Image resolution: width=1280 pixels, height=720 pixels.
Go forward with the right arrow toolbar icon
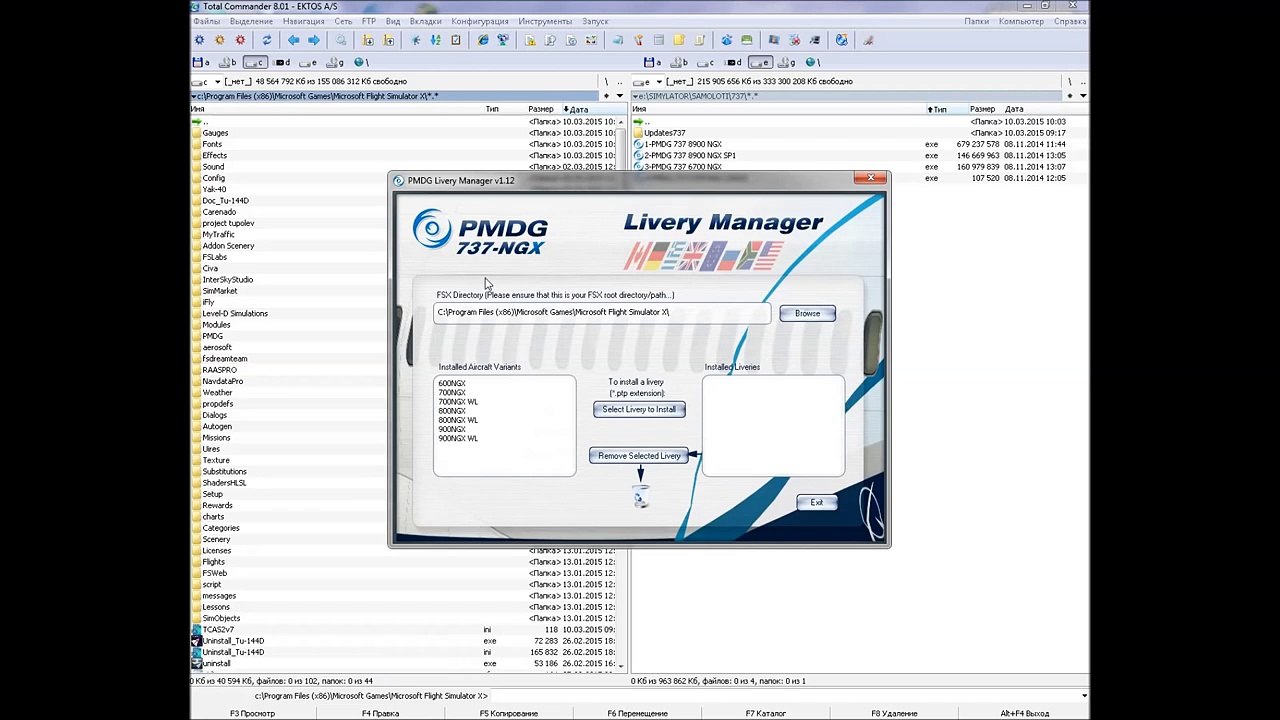tap(314, 40)
